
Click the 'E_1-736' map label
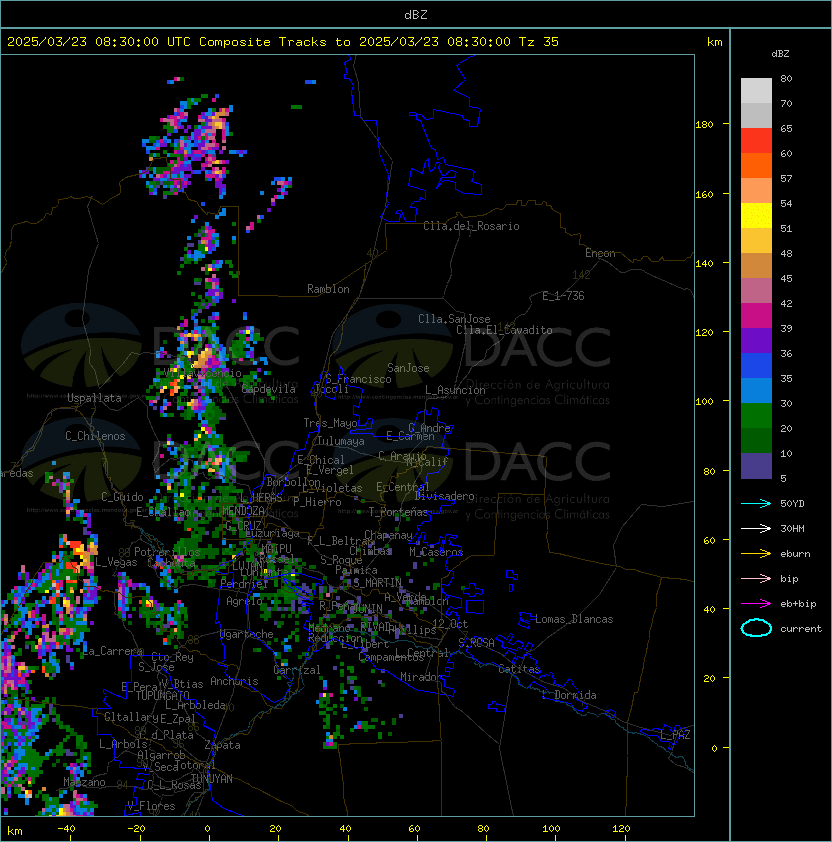point(563,296)
